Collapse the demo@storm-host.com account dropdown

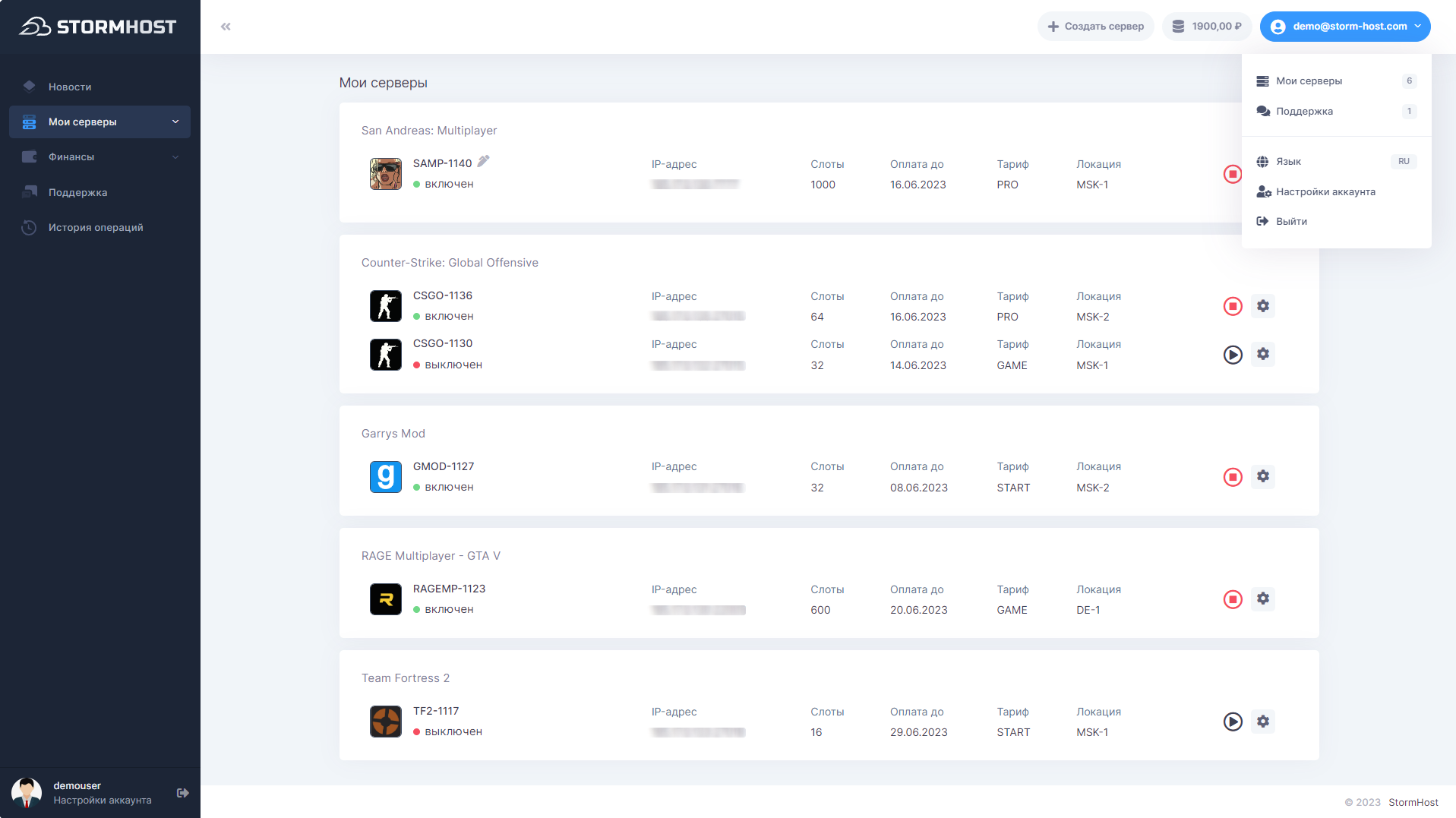(x=1344, y=27)
